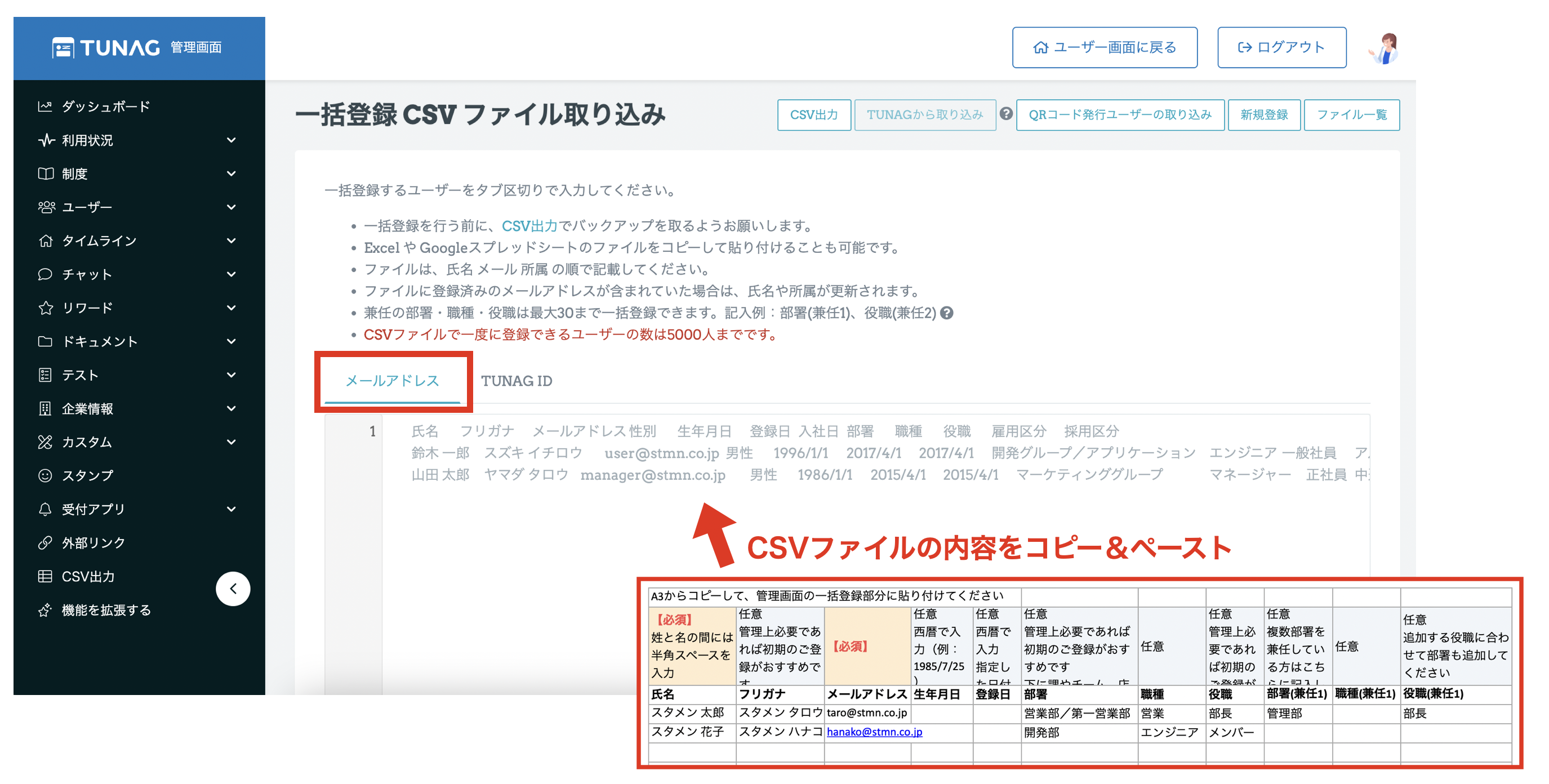Expand the チャット menu chevron
Viewport: 1549px width, 784px height.
(x=231, y=274)
